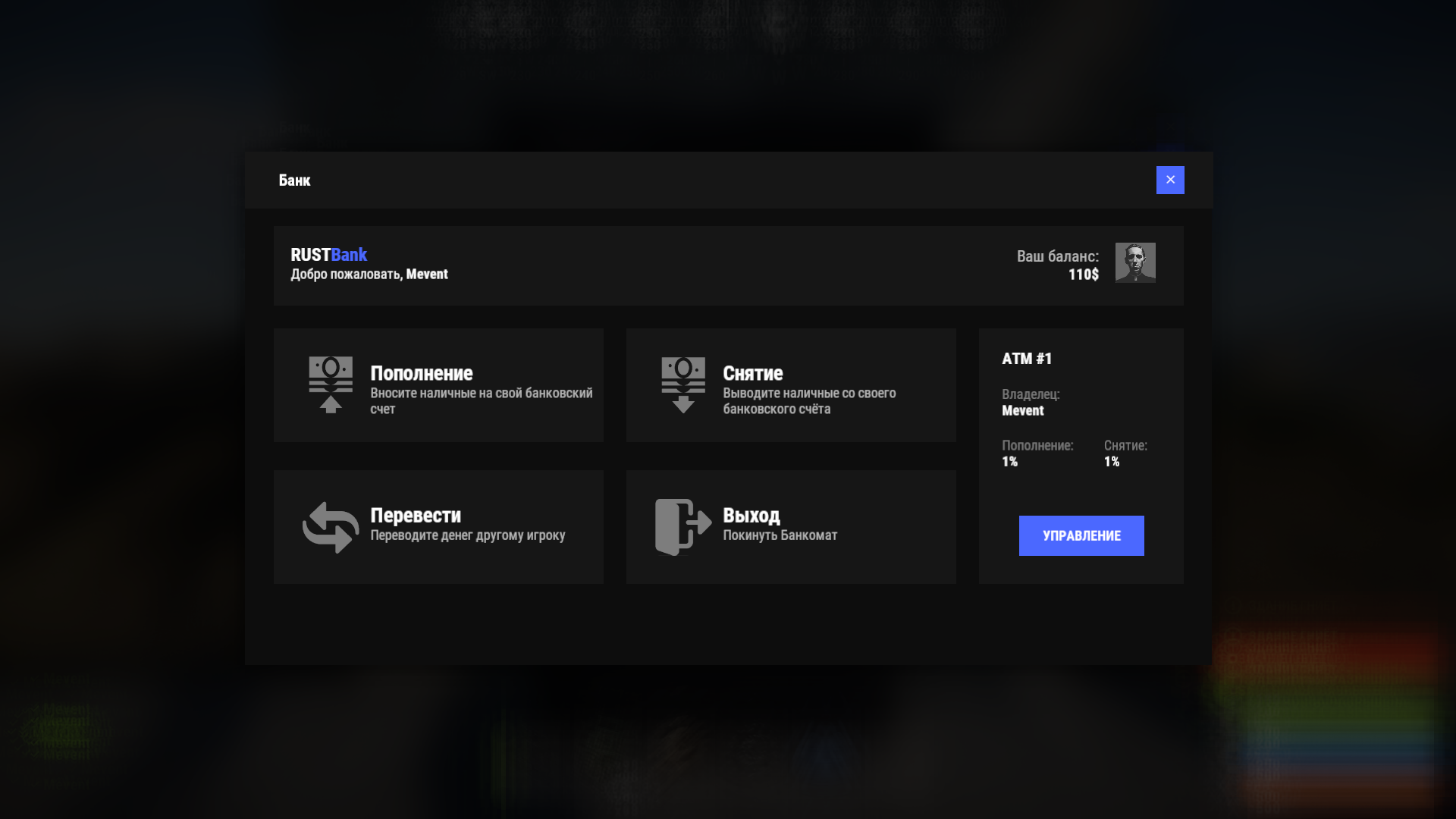Click the 110$ balance amount
The height and width of the screenshot is (819, 1456).
pos(1083,275)
